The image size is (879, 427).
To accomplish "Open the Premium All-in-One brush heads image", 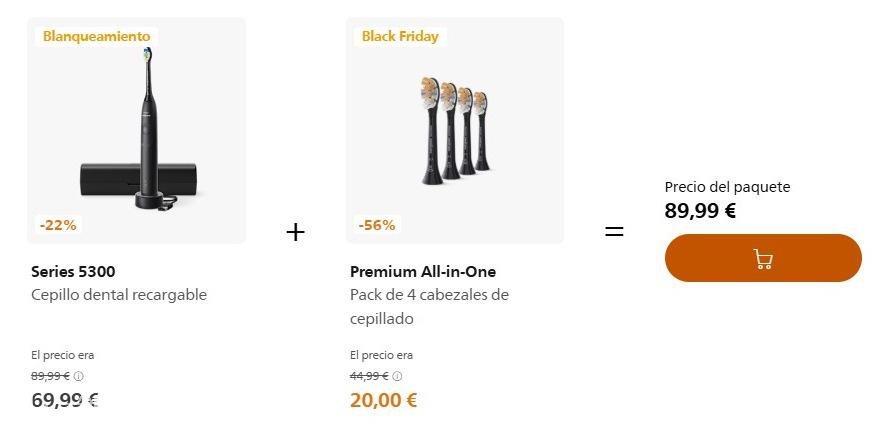I will click(455, 130).
